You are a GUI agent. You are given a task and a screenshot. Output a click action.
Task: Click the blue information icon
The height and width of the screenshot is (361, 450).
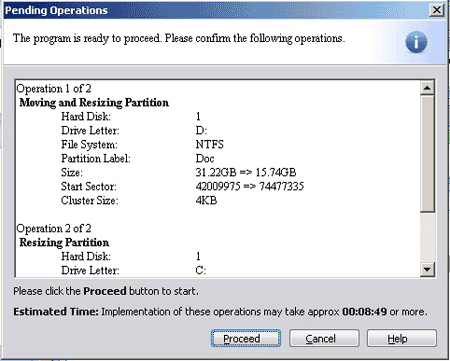pyautogui.click(x=416, y=42)
